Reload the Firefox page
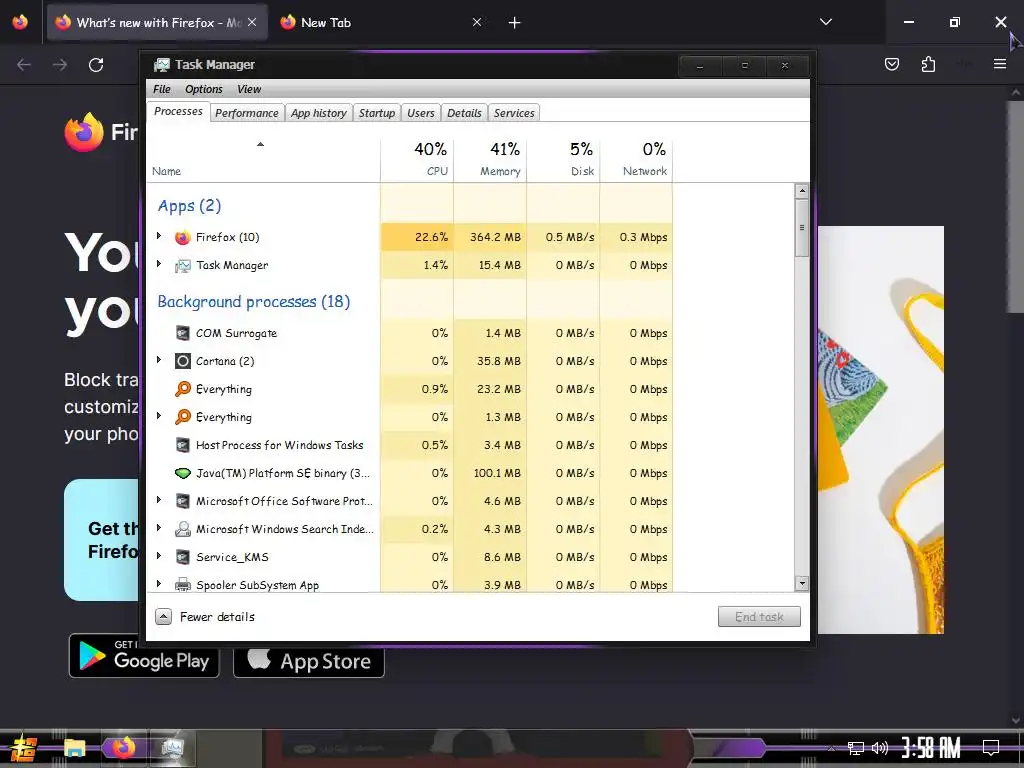This screenshot has width=1024, height=768. pos(96,65)
